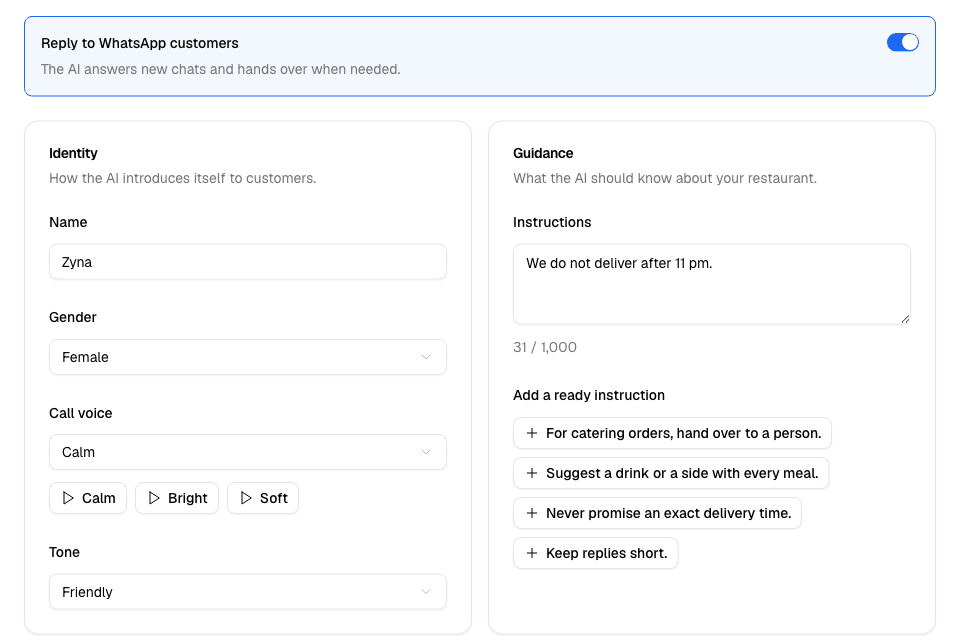The width and height of the screenshot is (960, 640).
Task: Click the 31 / 1,000 character counter
Action: [545, 347]
